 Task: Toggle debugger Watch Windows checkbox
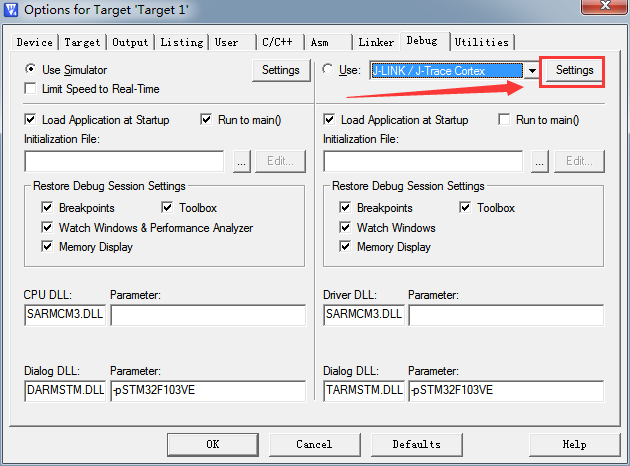345,227
